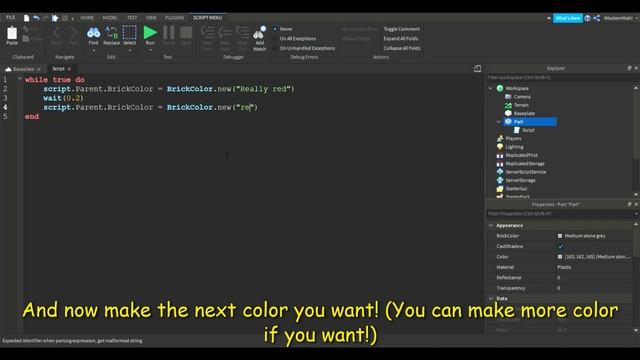
Task: Navigate Forward in script history
Action: (x=73, y=33)
